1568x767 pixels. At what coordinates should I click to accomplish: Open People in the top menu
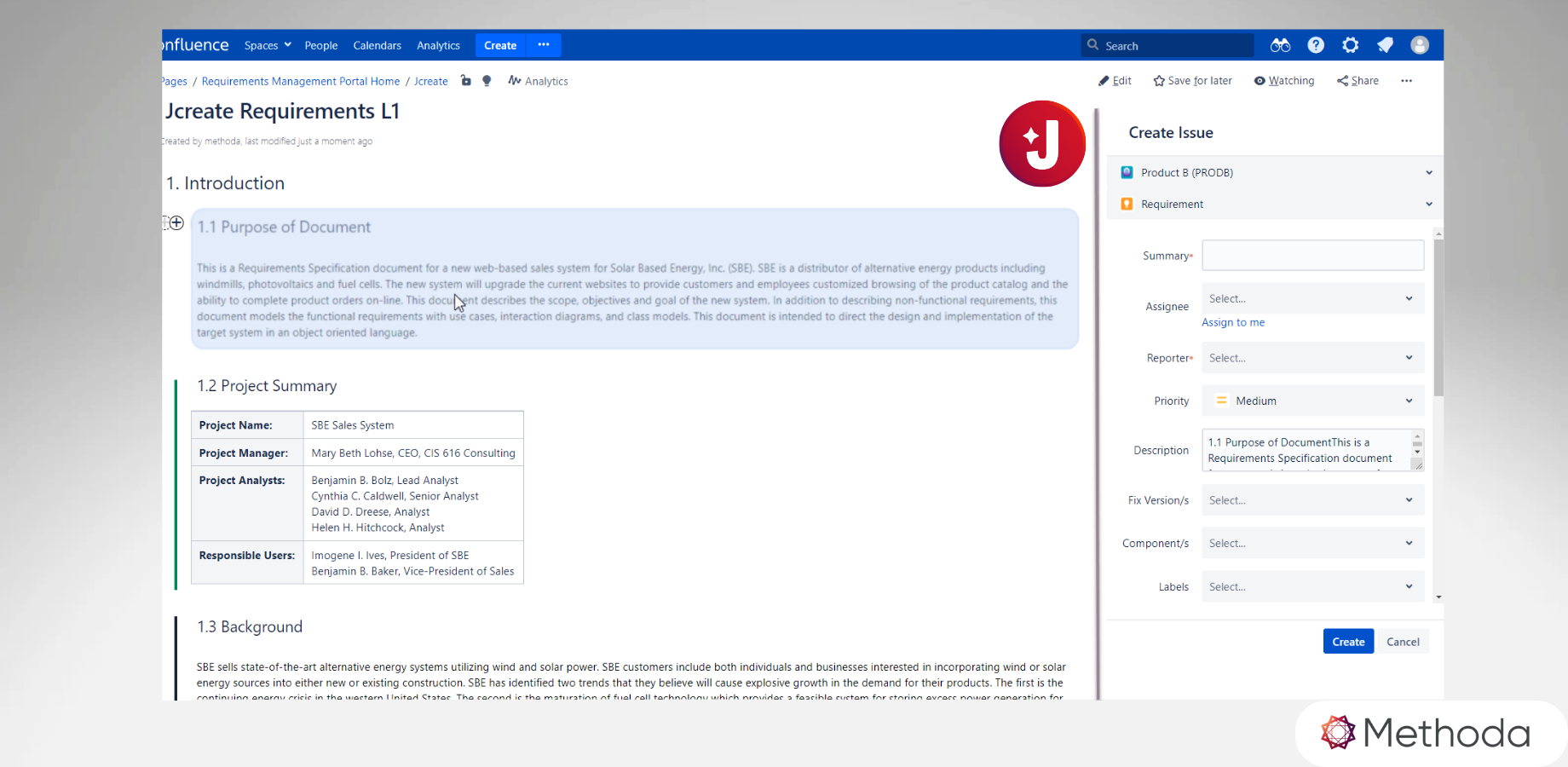pyautogui.click(x=321, y=45)
